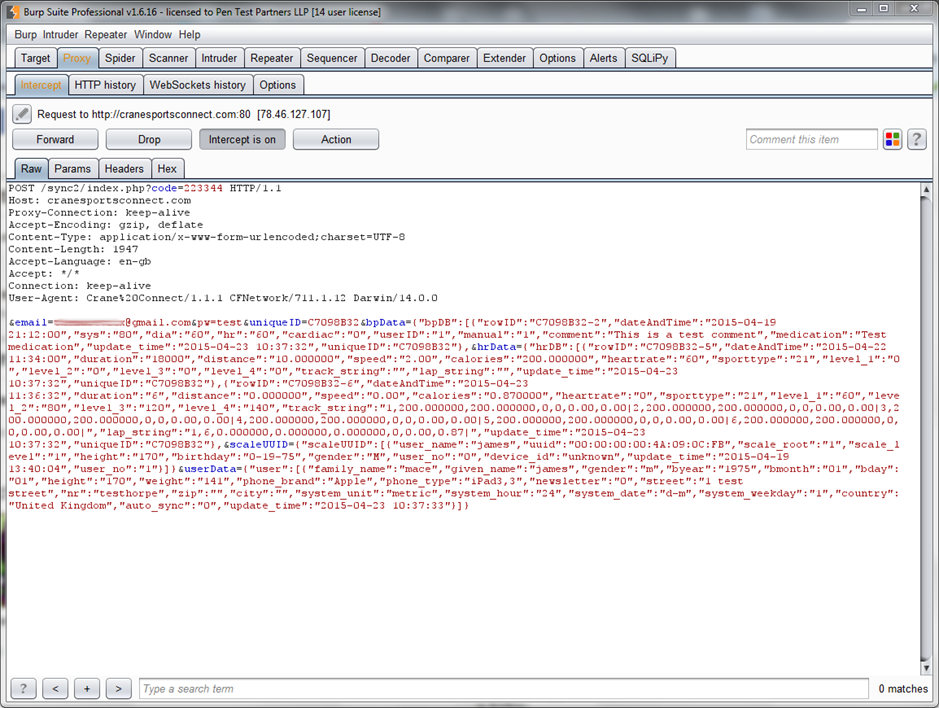Click the + search options button
The height and width of the screenshot is (708, 939).
87,689
